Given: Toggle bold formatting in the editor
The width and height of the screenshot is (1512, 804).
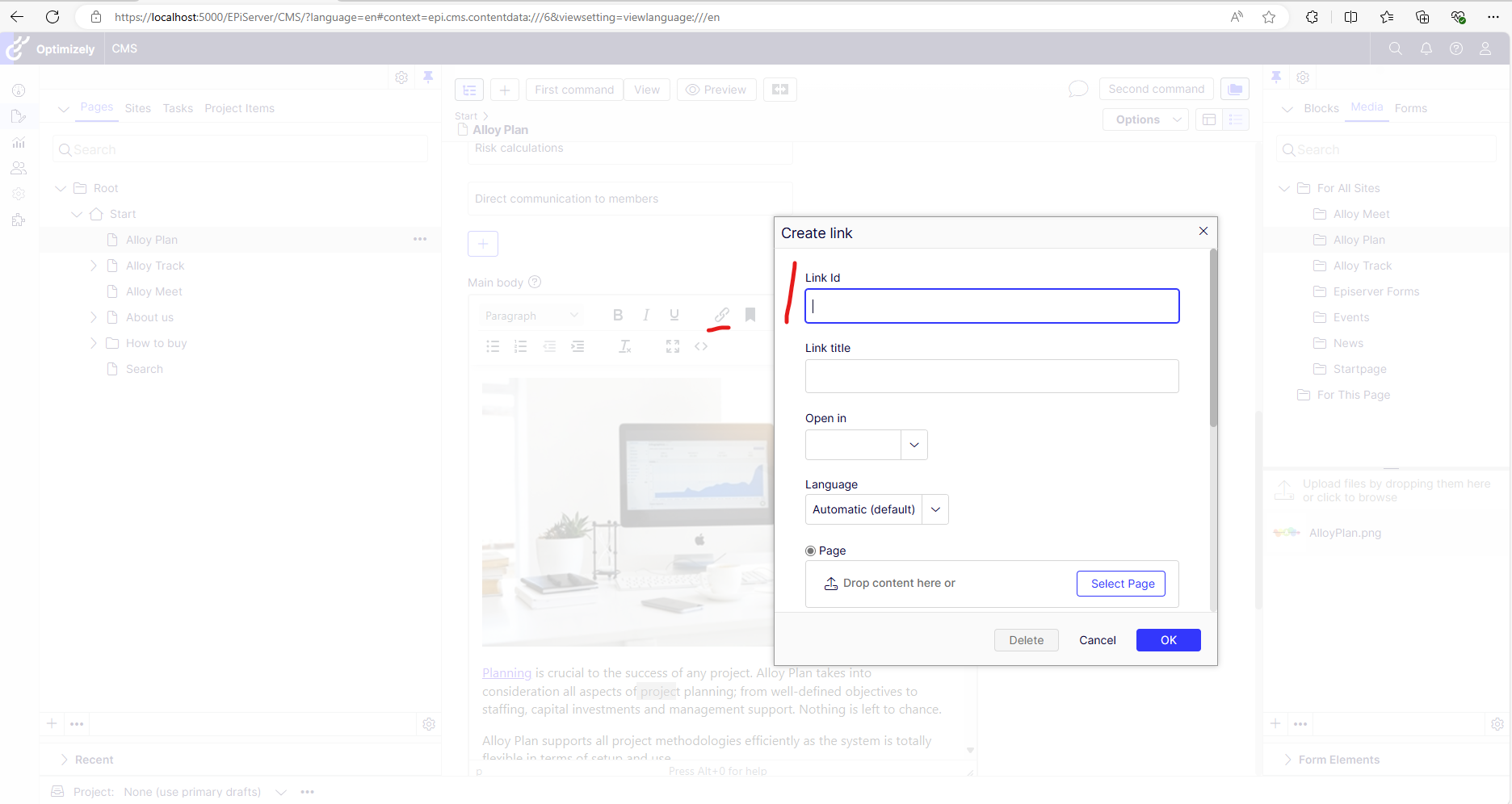Looking at the screenshot, I should coord(618,315).
